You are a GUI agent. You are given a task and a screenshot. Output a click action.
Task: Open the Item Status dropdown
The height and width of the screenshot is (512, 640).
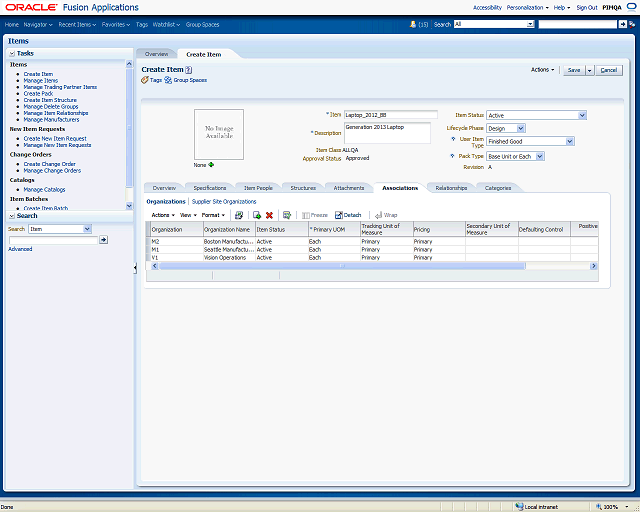[581, 115]
